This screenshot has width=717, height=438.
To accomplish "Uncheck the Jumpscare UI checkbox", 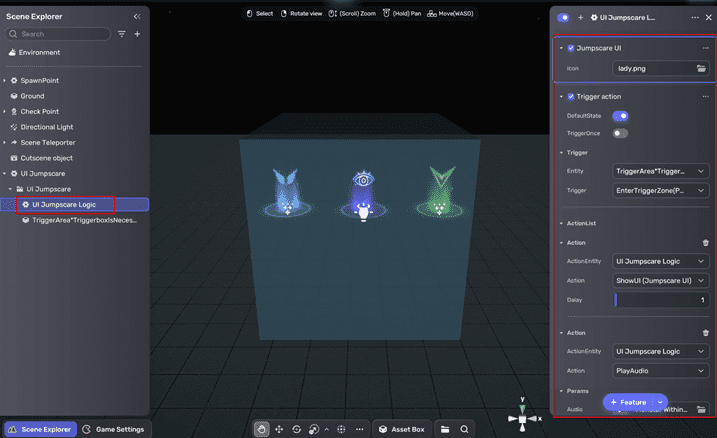I will (x=571, y=48).
